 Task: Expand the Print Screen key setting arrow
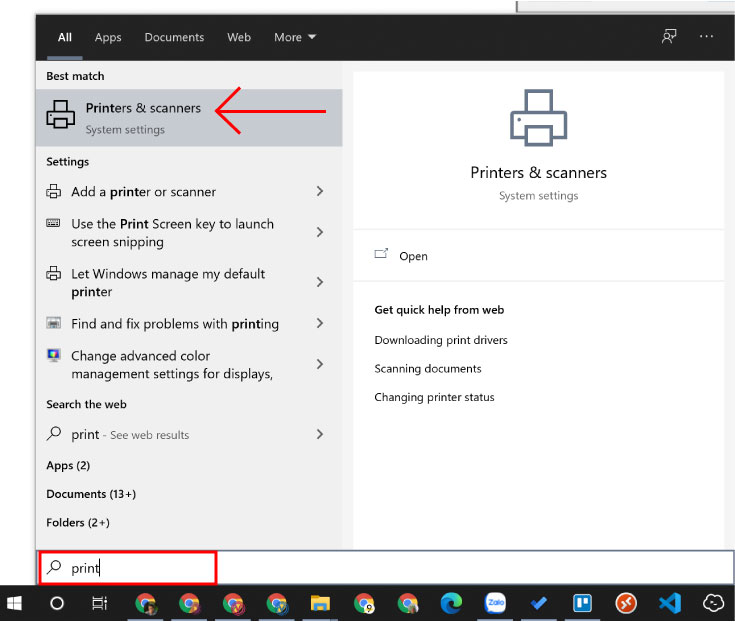[x=320, y=232]
